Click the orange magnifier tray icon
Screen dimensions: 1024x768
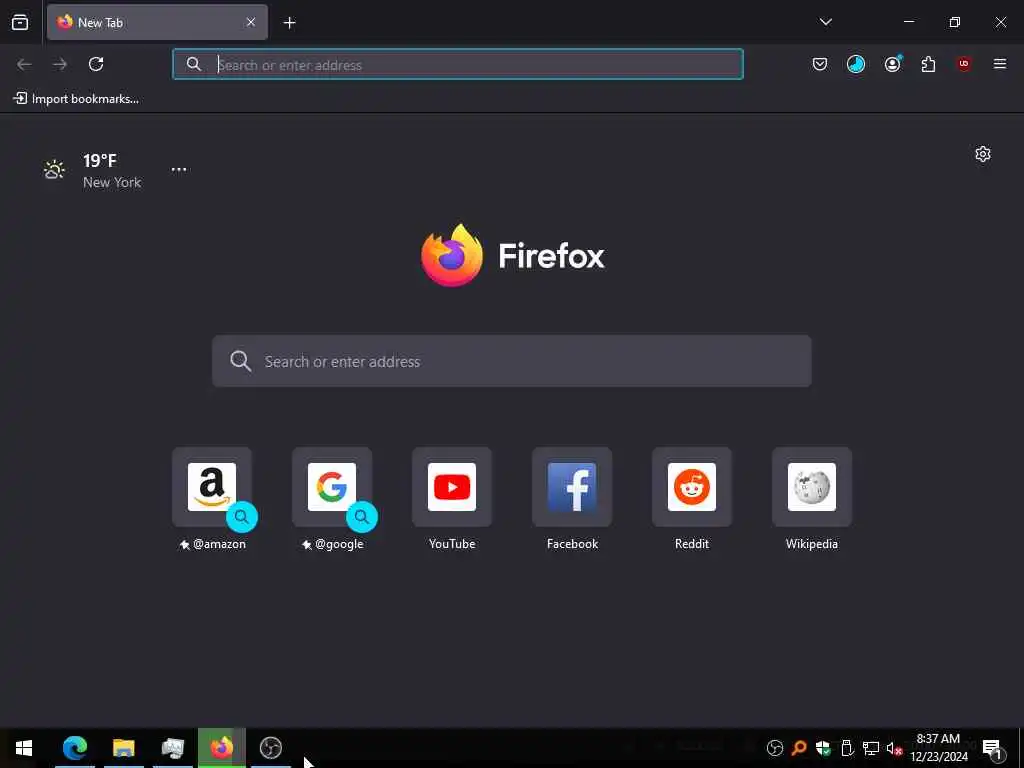click(798, 748)
